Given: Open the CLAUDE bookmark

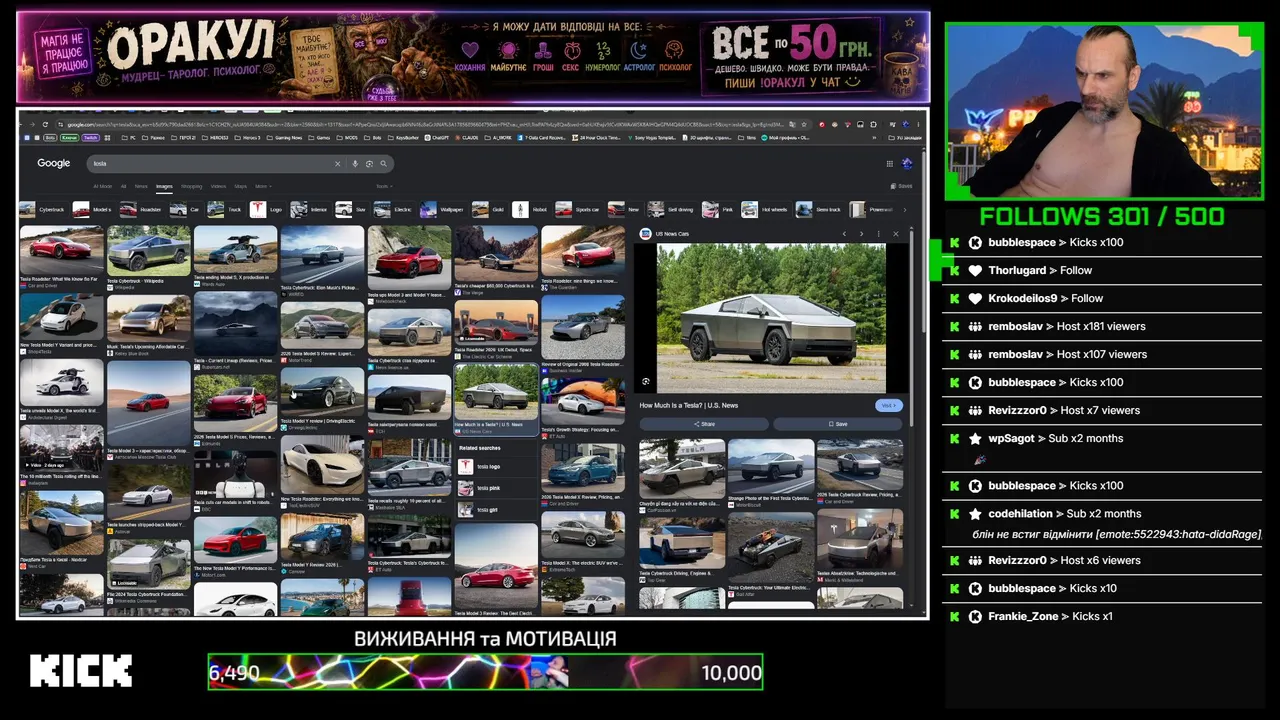Looking at the screenshot, I should point(468,137).
